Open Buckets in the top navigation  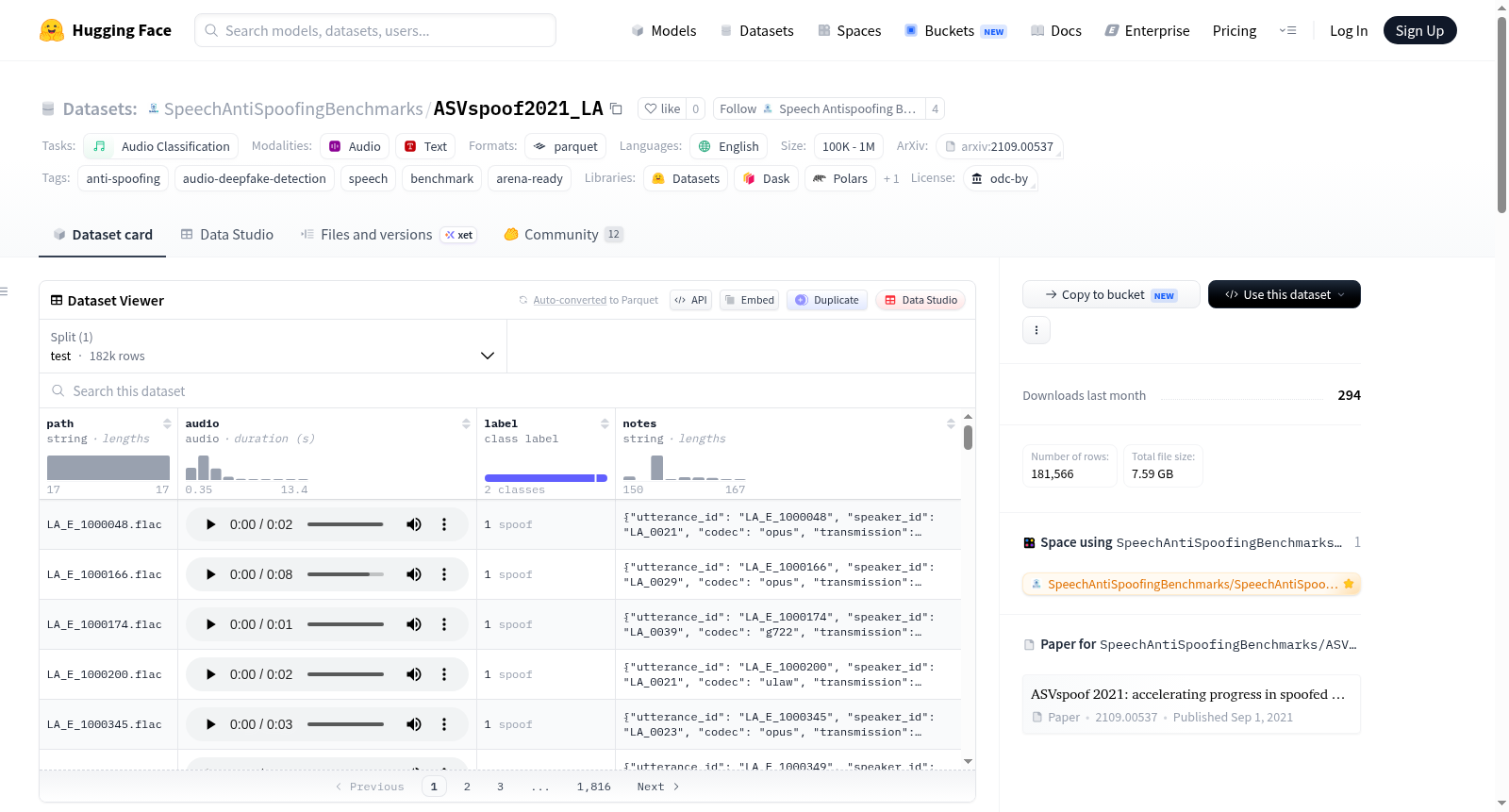pos(955,30)
